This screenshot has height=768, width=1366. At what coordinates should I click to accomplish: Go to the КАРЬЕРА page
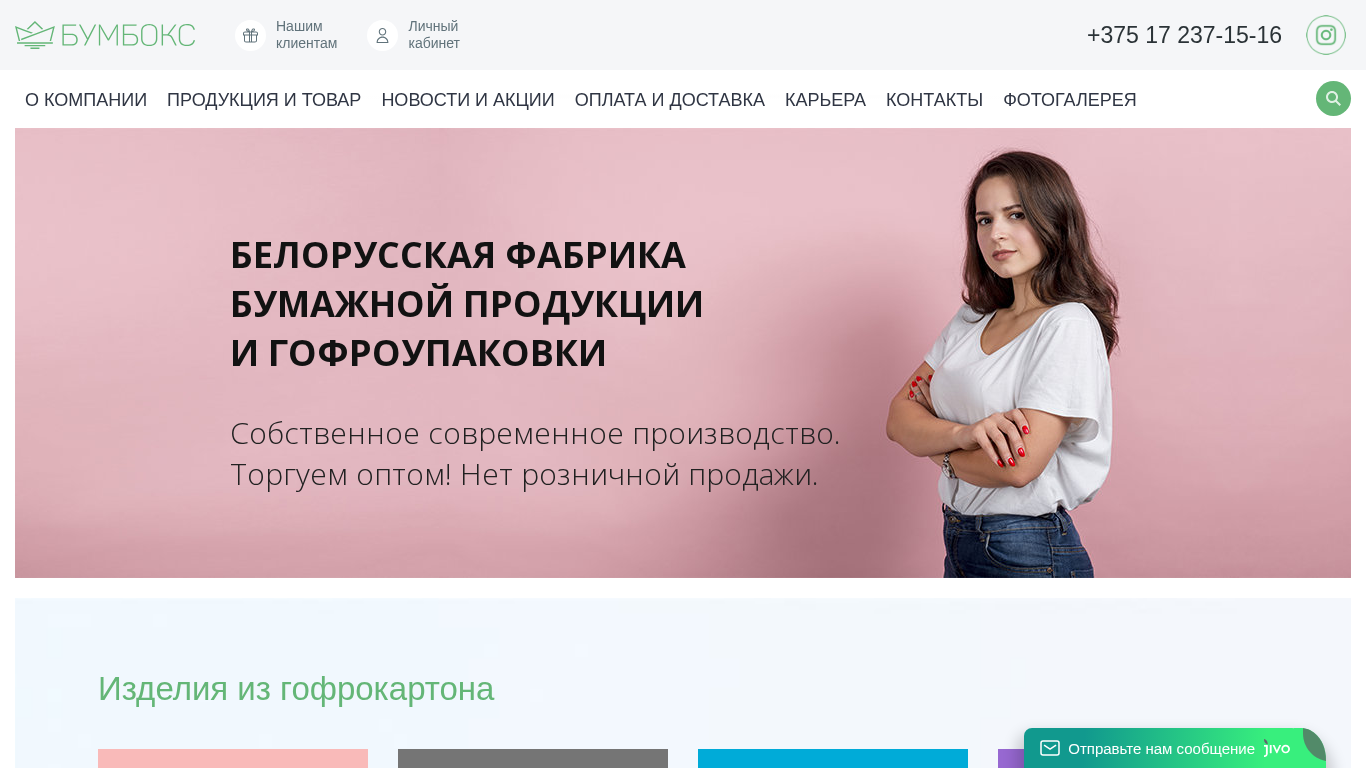[x=825, y=100]
